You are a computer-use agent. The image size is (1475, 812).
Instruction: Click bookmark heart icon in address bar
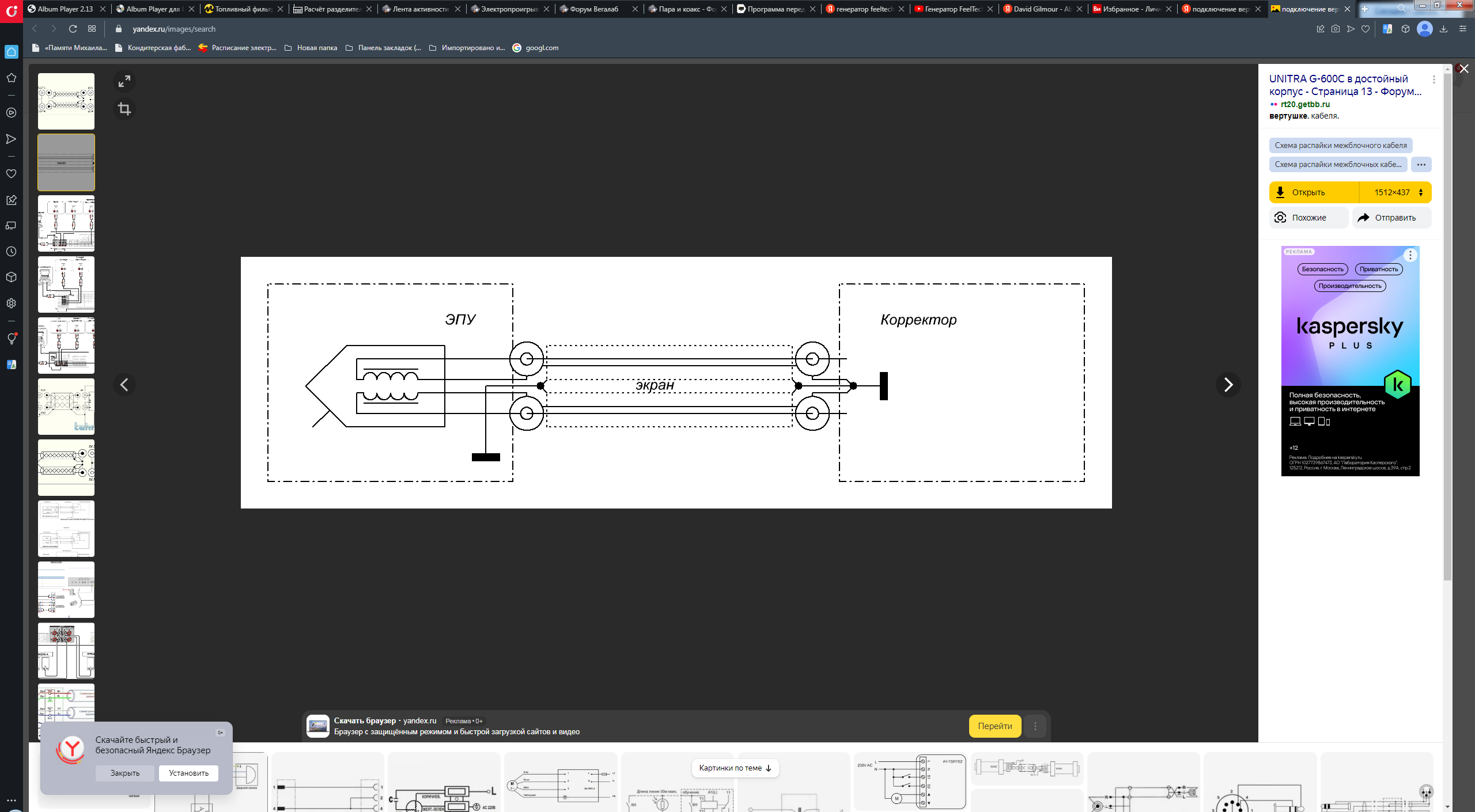[x=1365, y=29]
